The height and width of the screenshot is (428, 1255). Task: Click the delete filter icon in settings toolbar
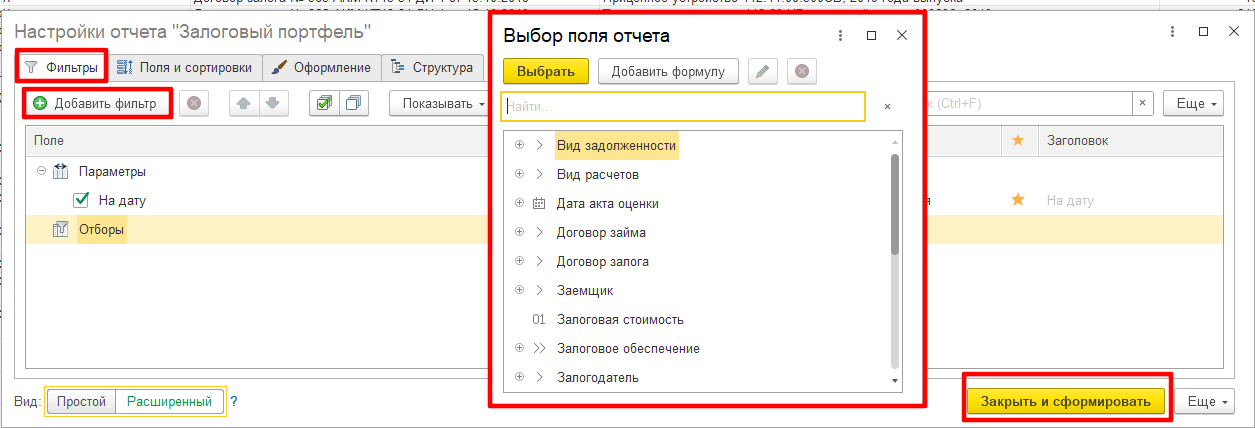[x=194, y=103]
